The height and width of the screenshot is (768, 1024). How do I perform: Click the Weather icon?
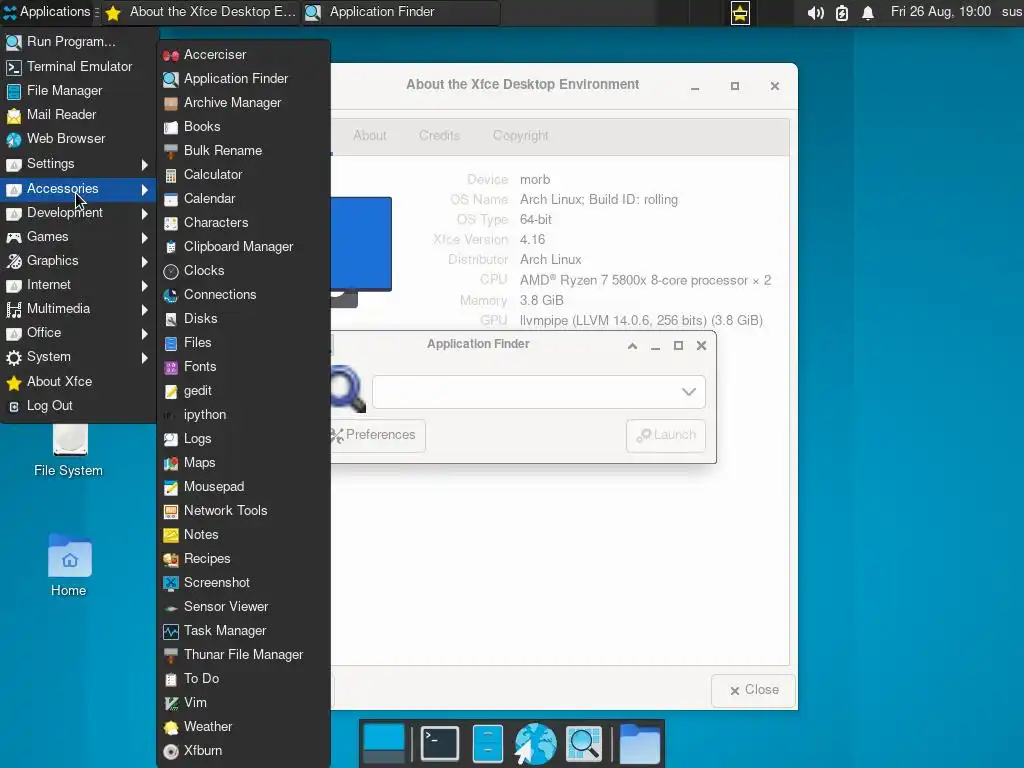pyautogui.click(x=170, y=727)
